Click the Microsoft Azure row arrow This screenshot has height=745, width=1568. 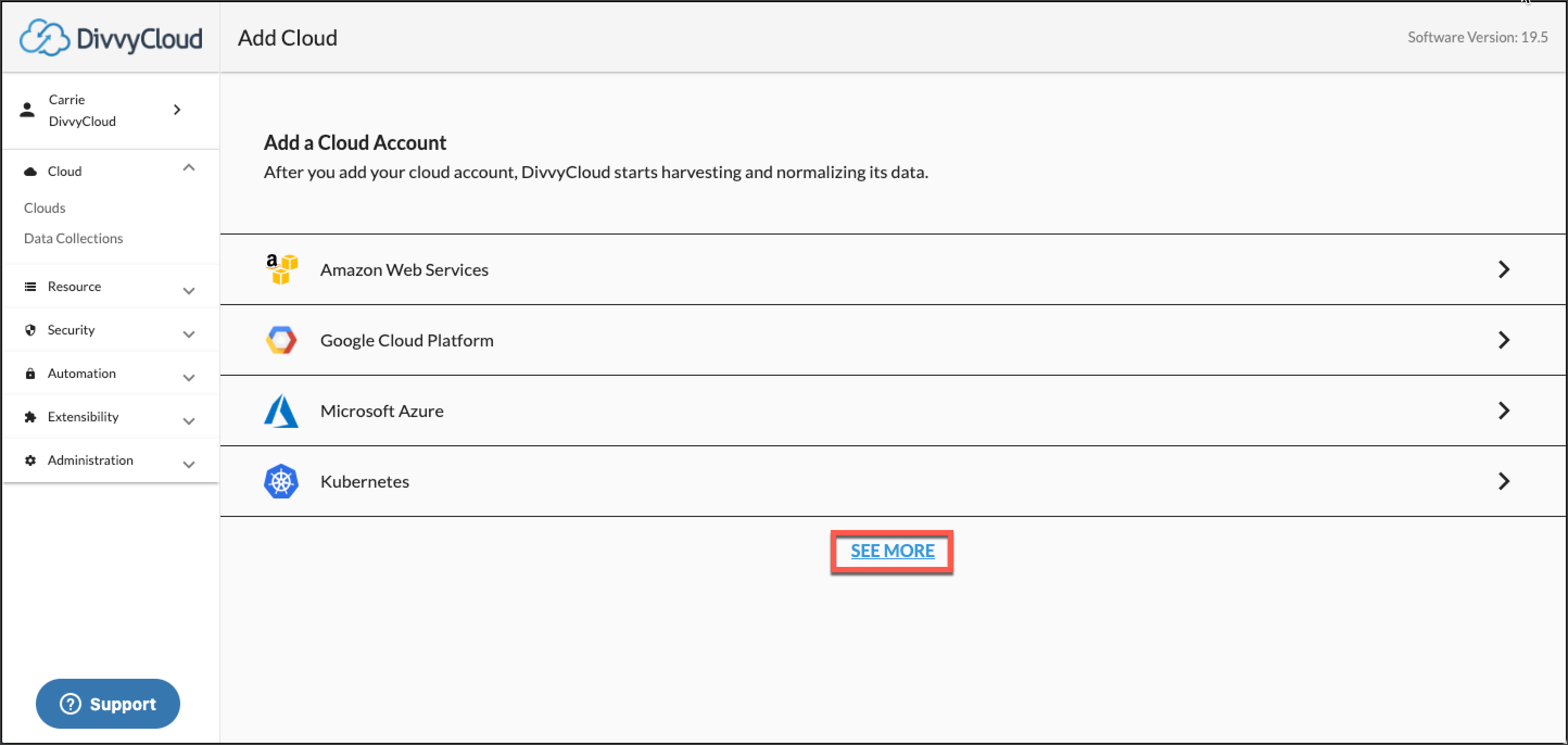click(x=1503, y=411)
